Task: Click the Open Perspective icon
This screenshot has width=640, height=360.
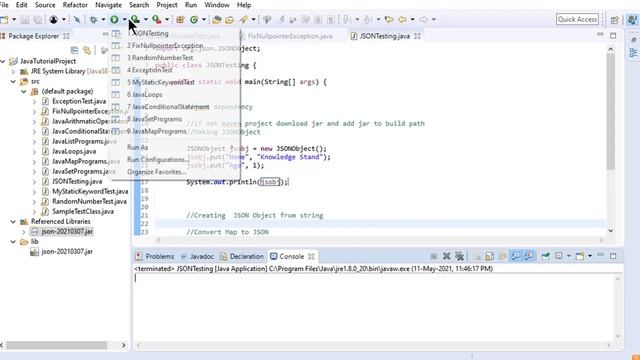Action: point(614,20)
